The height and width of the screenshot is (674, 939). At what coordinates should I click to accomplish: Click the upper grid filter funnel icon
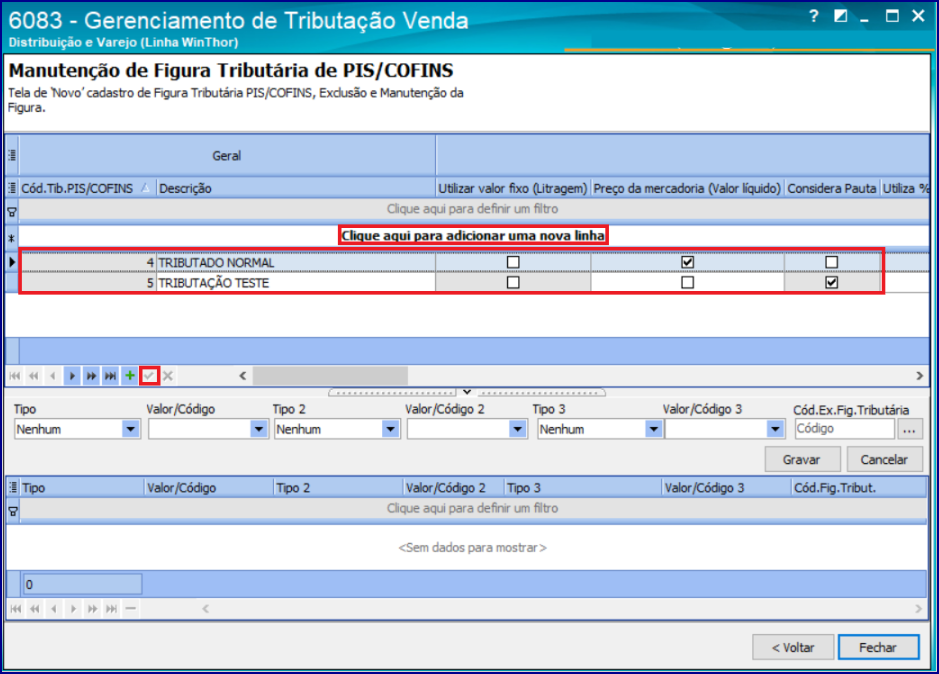(11, 211)
